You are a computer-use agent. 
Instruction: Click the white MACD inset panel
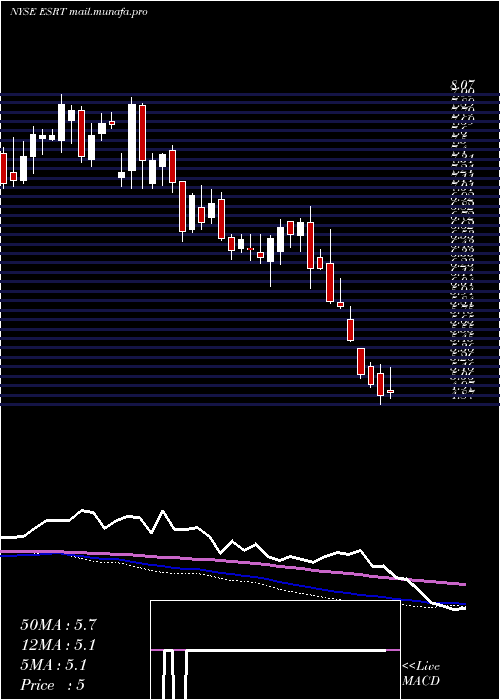tap(275, 650)
